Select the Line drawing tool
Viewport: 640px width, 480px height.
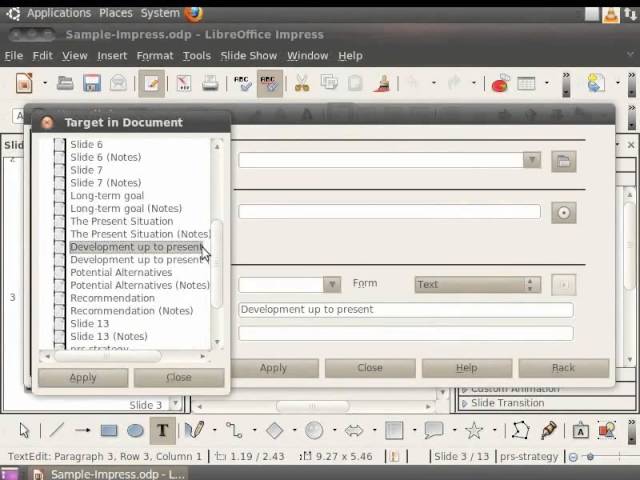(57, 430)
